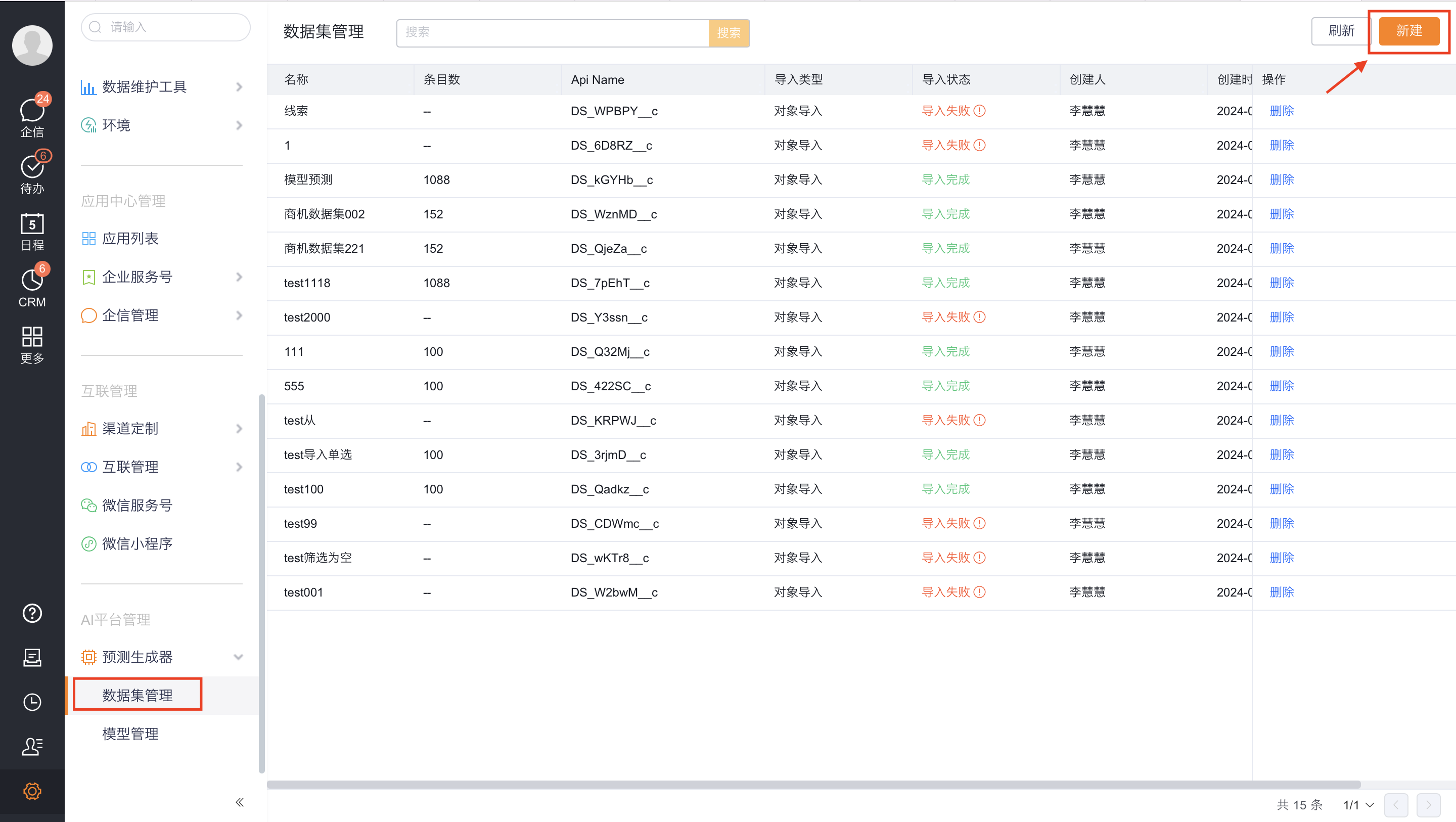Image resolution: width=1456 pixels, height=822 pixels.
Task: Click warning icon for test99 import failure
Action: click(980, 524)
